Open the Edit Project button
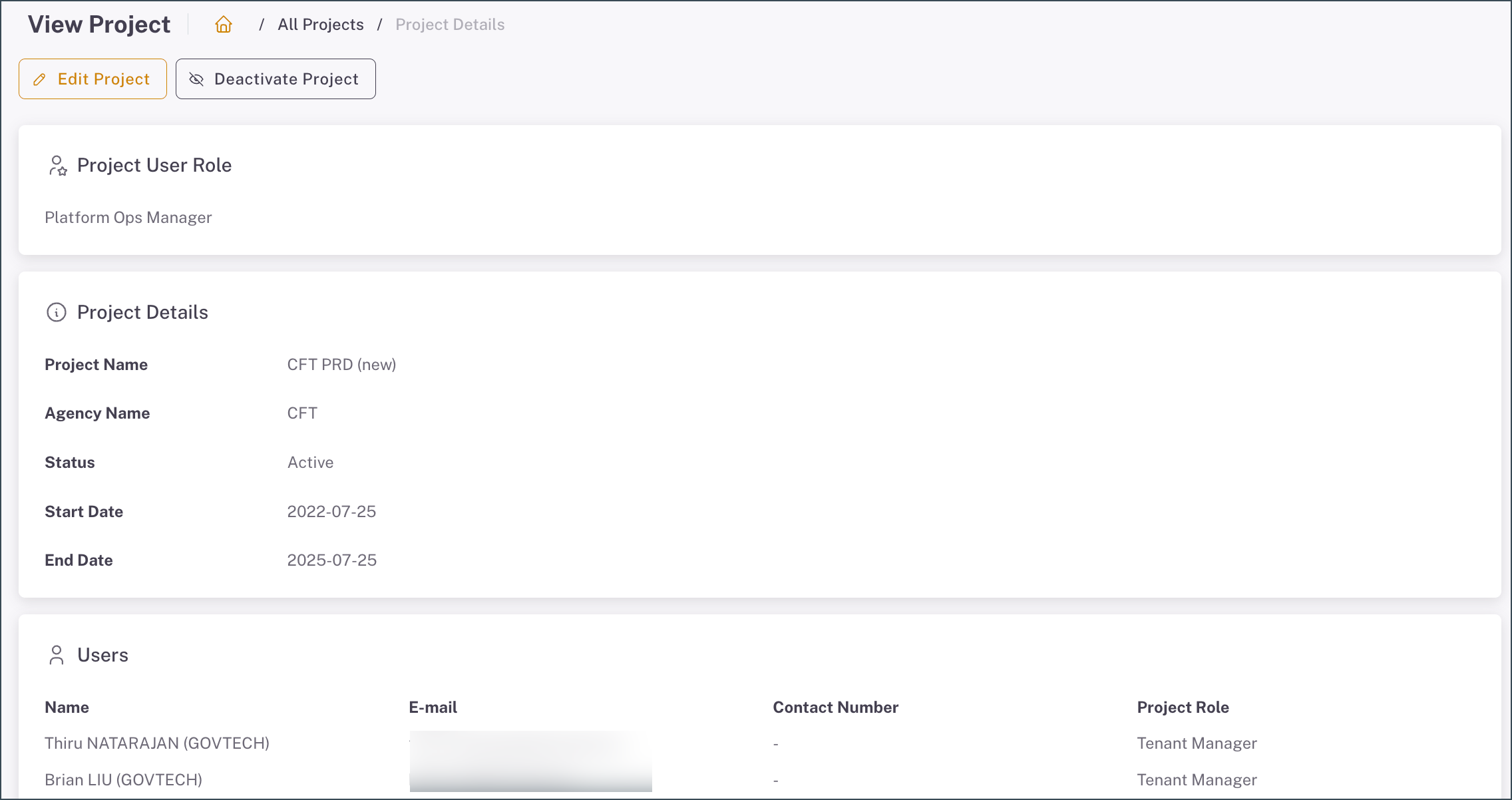This screenshot has height=800, width=1512. click(93, 79)
